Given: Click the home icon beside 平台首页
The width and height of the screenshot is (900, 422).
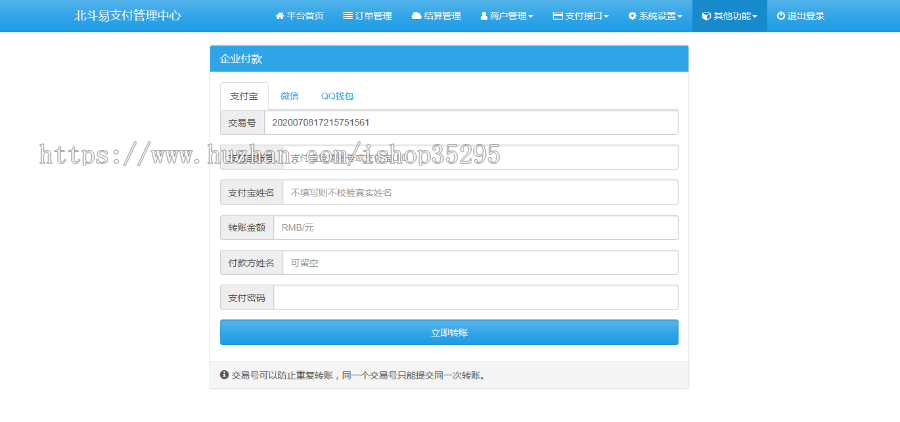Looking at the screenshot, I should 280,16.
